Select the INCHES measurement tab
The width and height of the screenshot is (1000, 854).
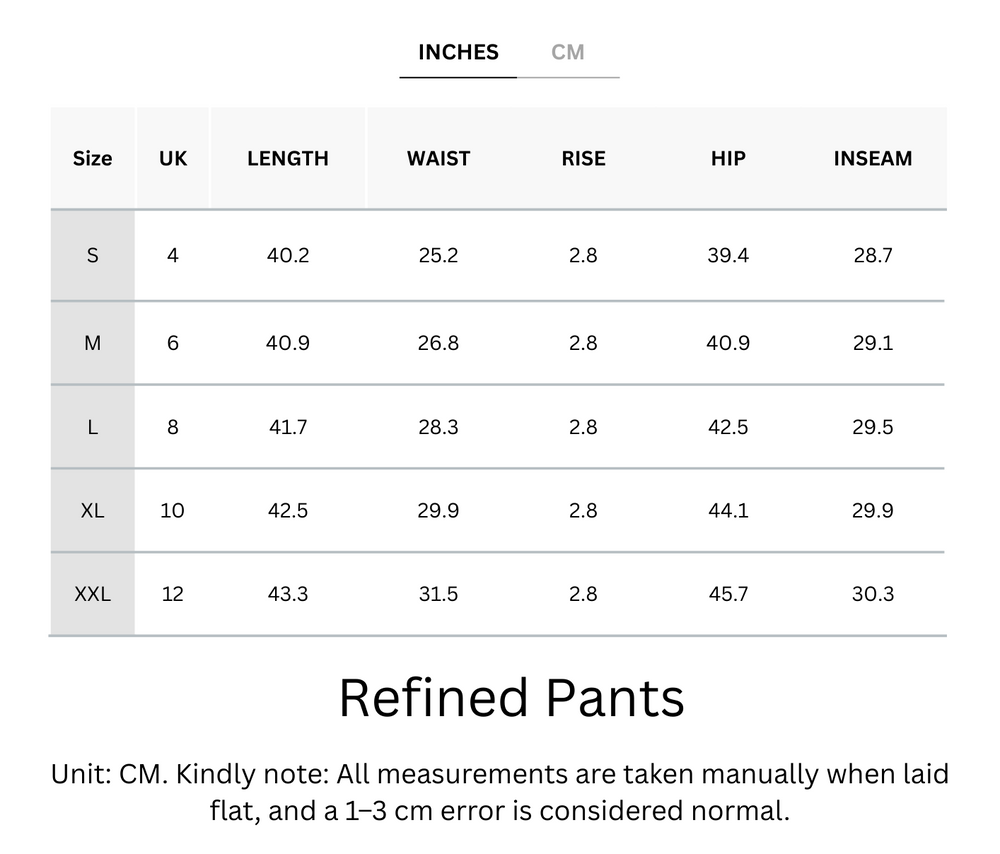pos(458,52)
